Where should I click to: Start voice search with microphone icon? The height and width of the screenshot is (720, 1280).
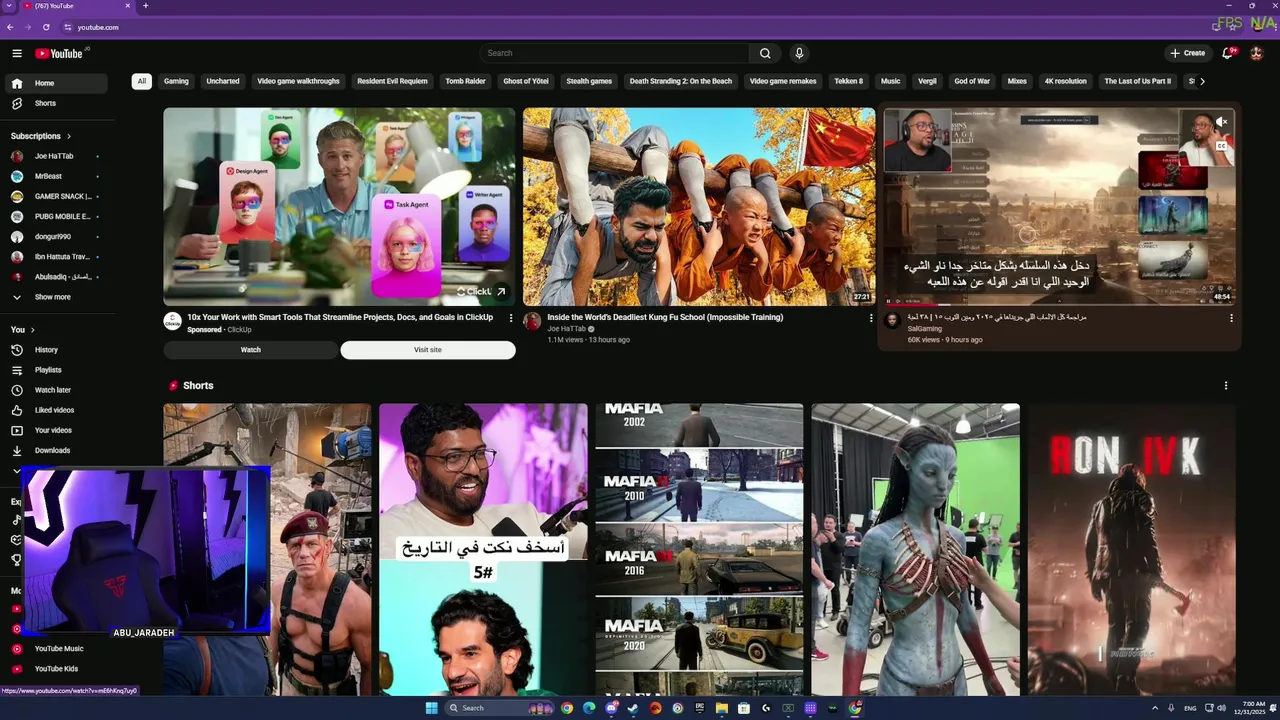pyautogui.click(x=799, y=53)
